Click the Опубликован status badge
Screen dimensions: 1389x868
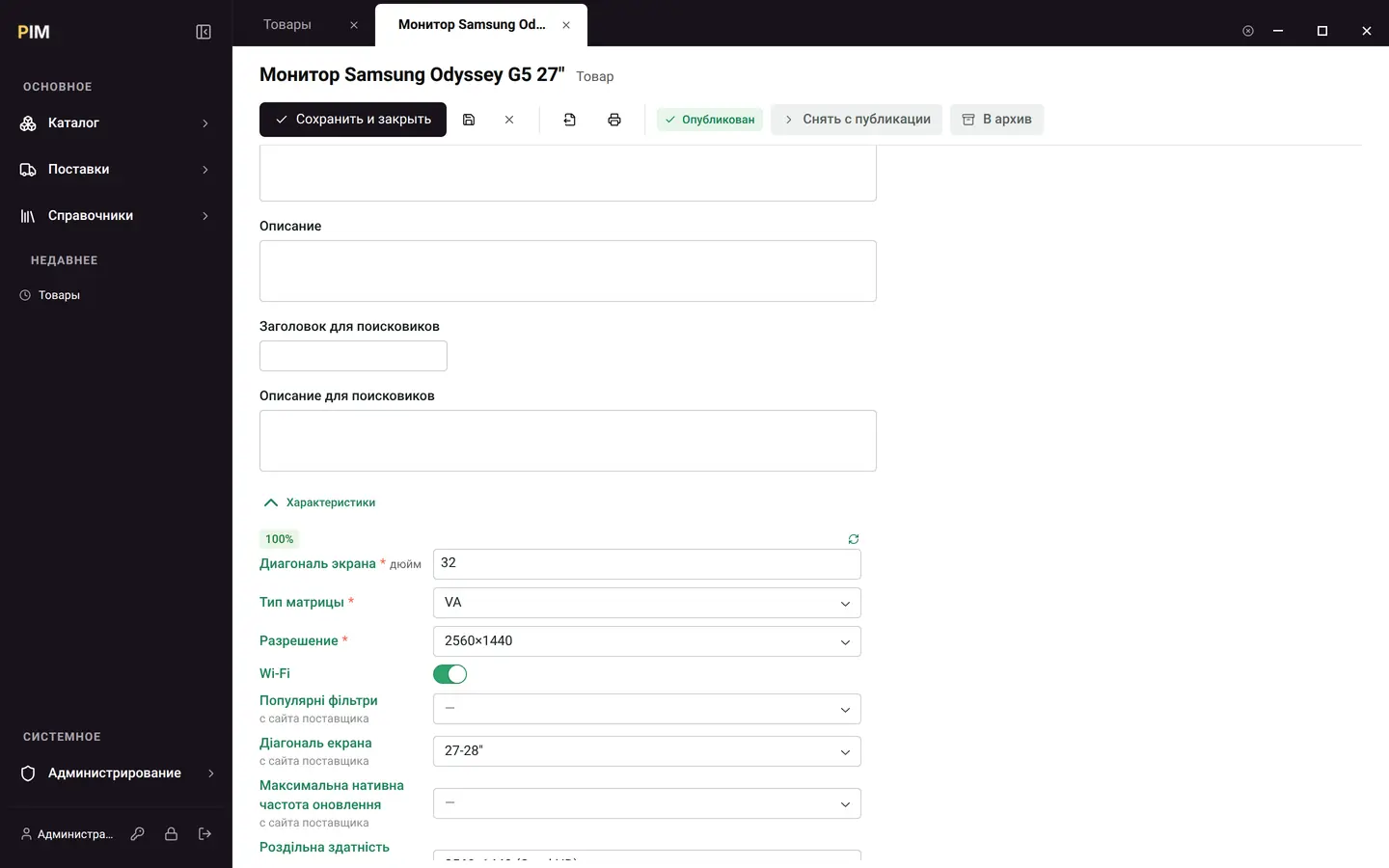tap(710, 120)
